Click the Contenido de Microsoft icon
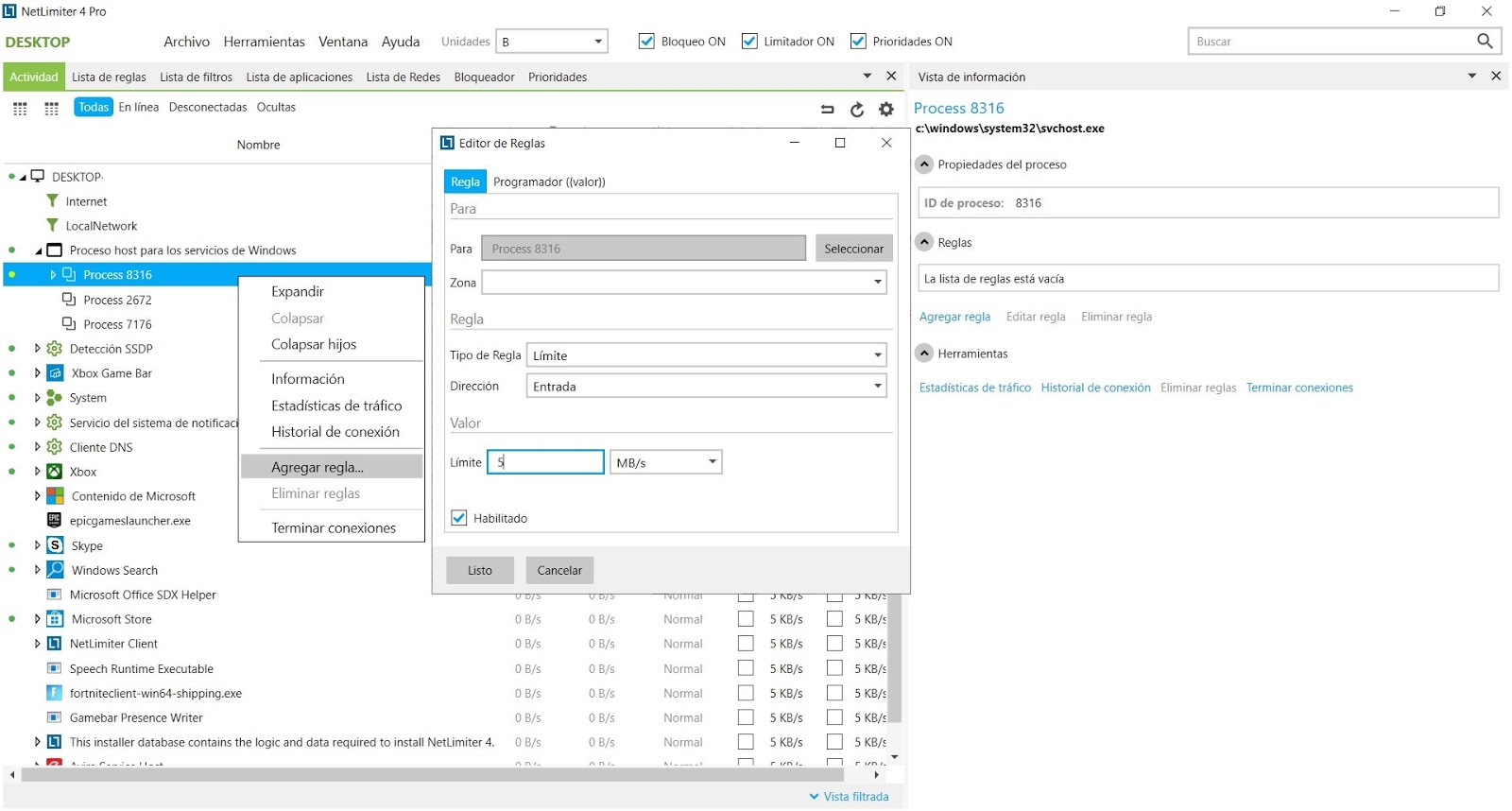 (56, 496)
